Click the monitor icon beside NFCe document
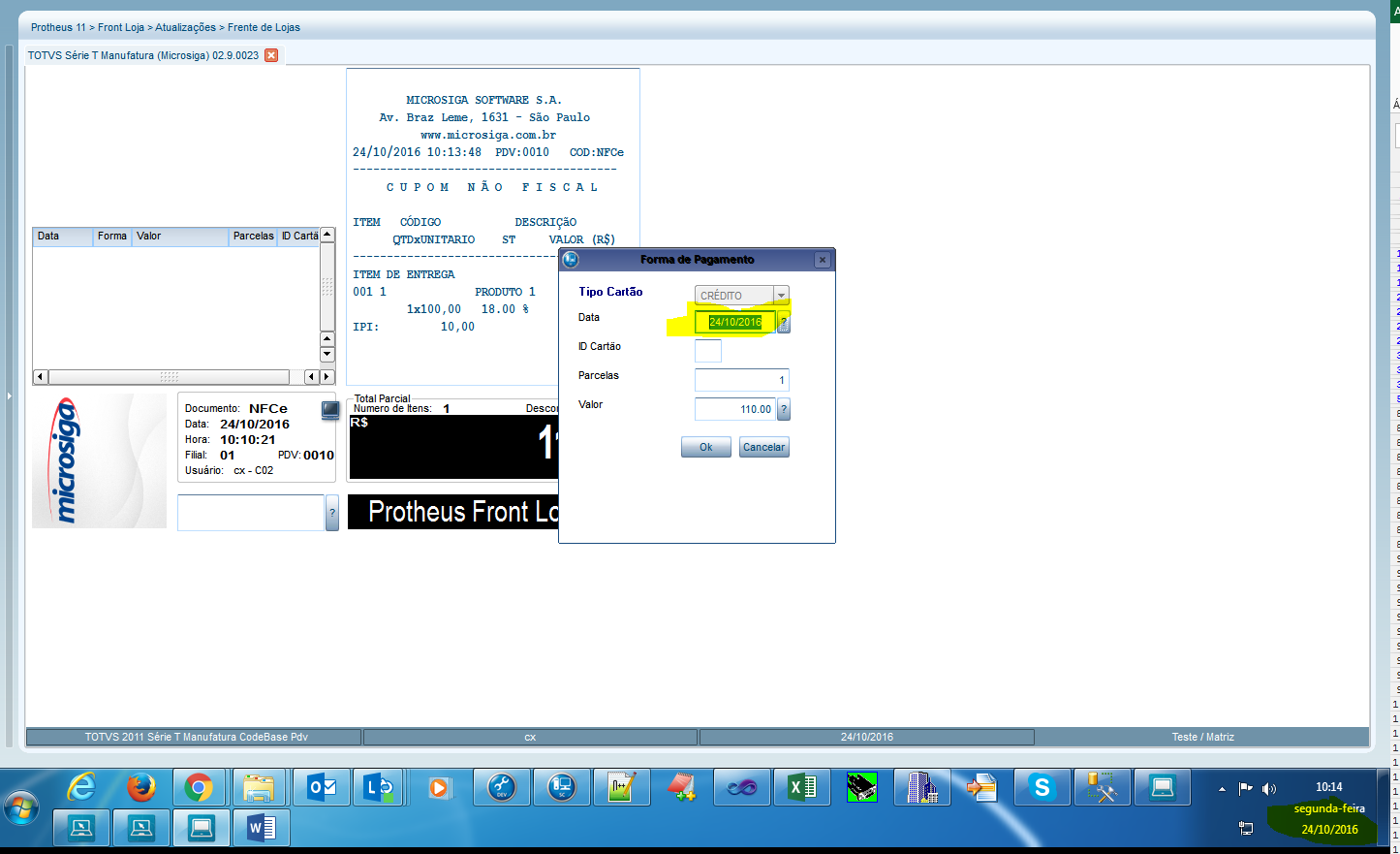This screenshot has width=1400, height=854. [330, 410]
